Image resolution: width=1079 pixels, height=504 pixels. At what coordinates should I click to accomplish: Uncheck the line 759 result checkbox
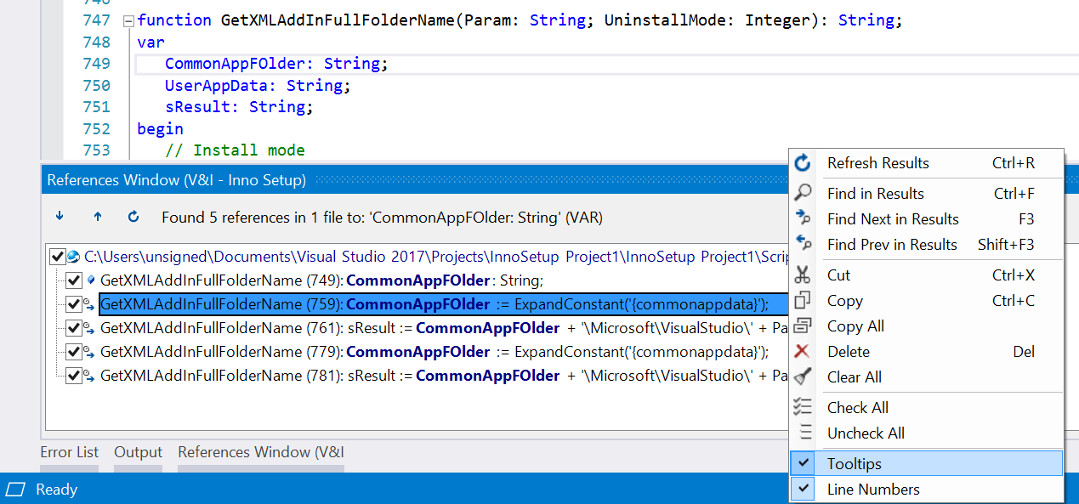pyautogui.click(x=74, y=304)
